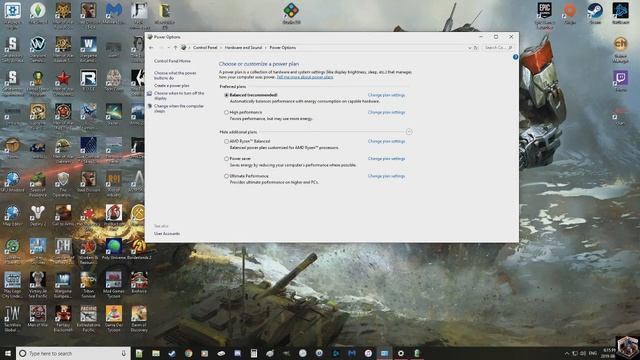The image size is (640, 360).
Task: Collapse the Hide additional plans chevron
Action: point(409,132)
